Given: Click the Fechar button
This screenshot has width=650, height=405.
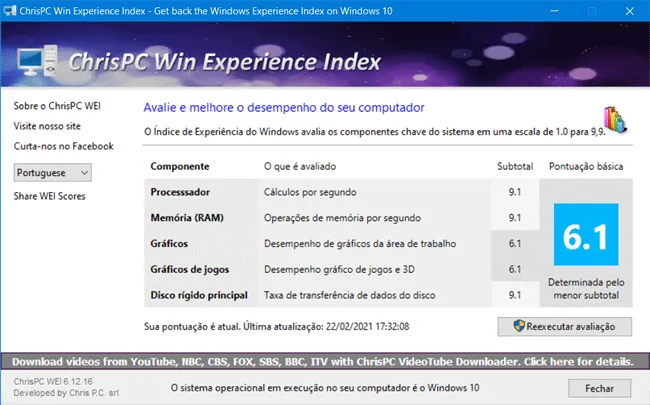Looking at the screenshot, I should (599, 388).
